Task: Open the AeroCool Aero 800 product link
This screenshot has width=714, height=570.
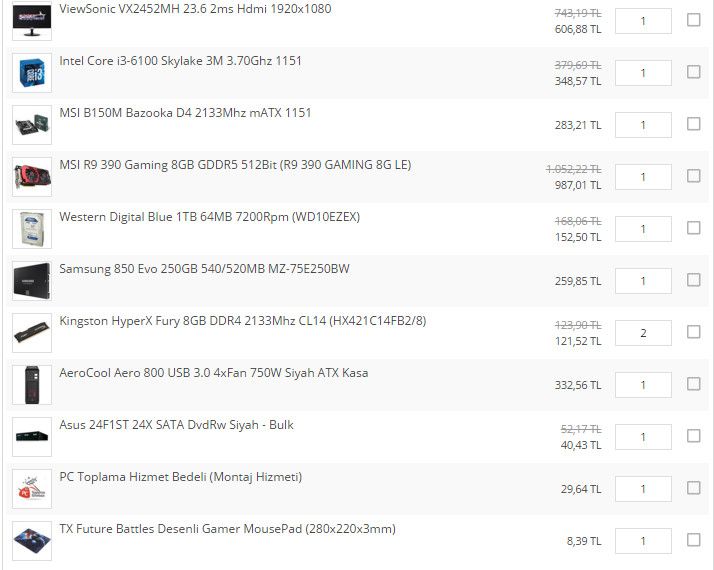Action: (x=213, y=373)
